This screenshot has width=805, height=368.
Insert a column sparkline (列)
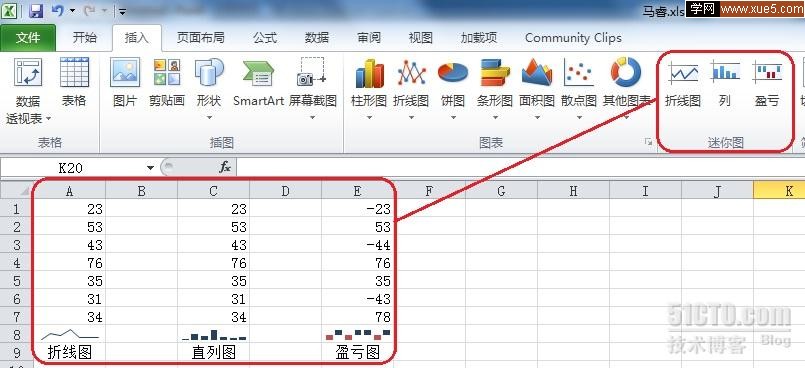click(x=725, y=82)
